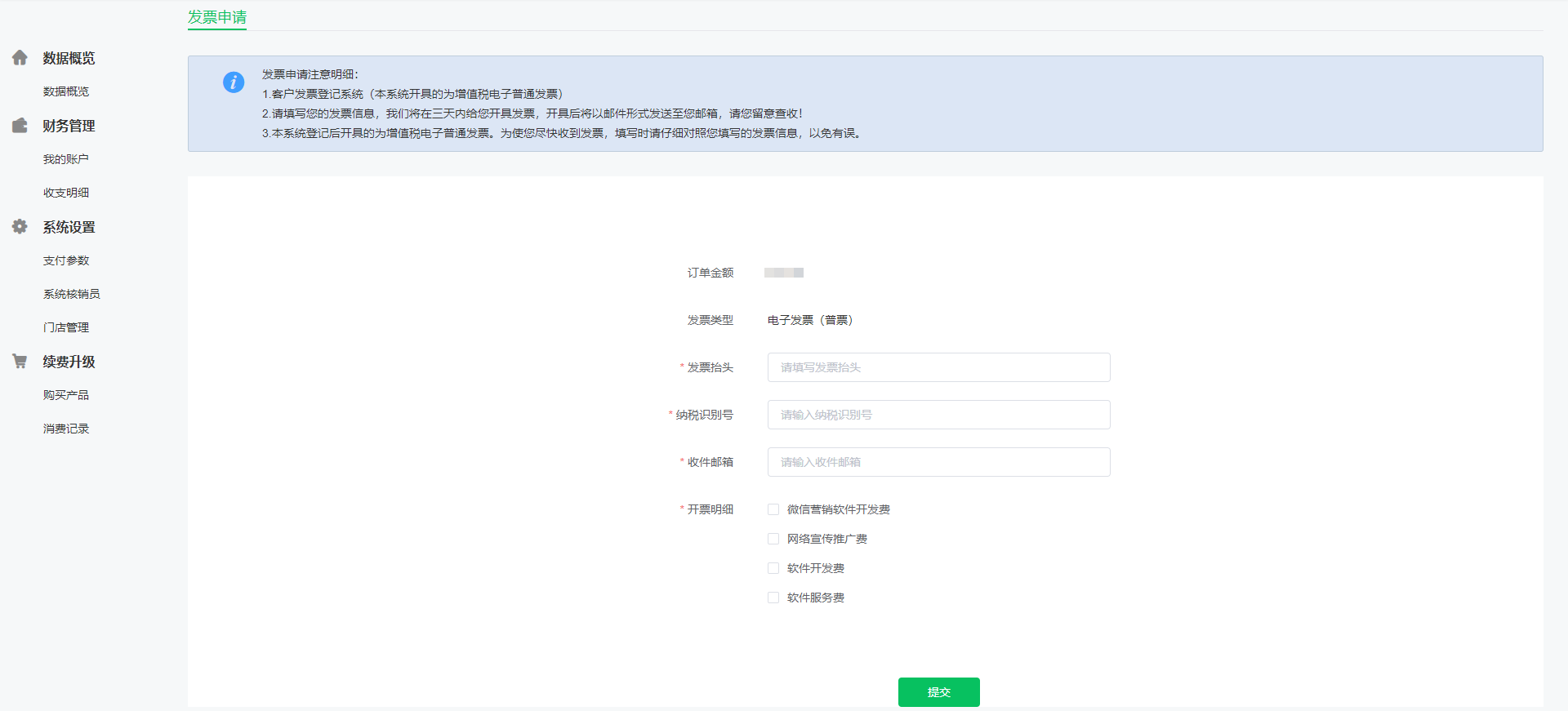Click the green 提交 button
The image size is (1568, 711).
click(x=939, y=692)
